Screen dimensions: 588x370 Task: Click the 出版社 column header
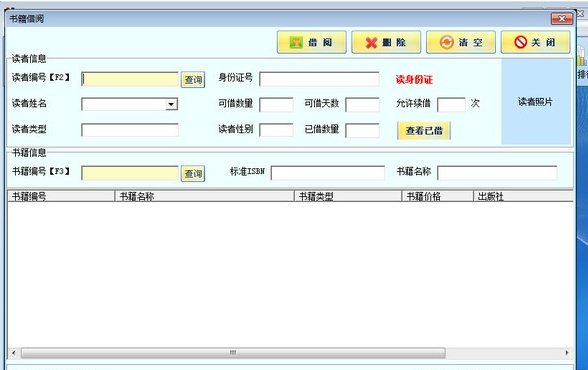point(523,196)
